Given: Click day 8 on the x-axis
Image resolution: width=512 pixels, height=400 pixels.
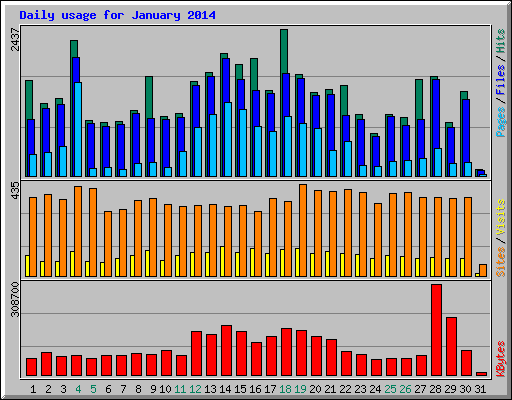Looking at the screenshot, I should tap(138, 389).
